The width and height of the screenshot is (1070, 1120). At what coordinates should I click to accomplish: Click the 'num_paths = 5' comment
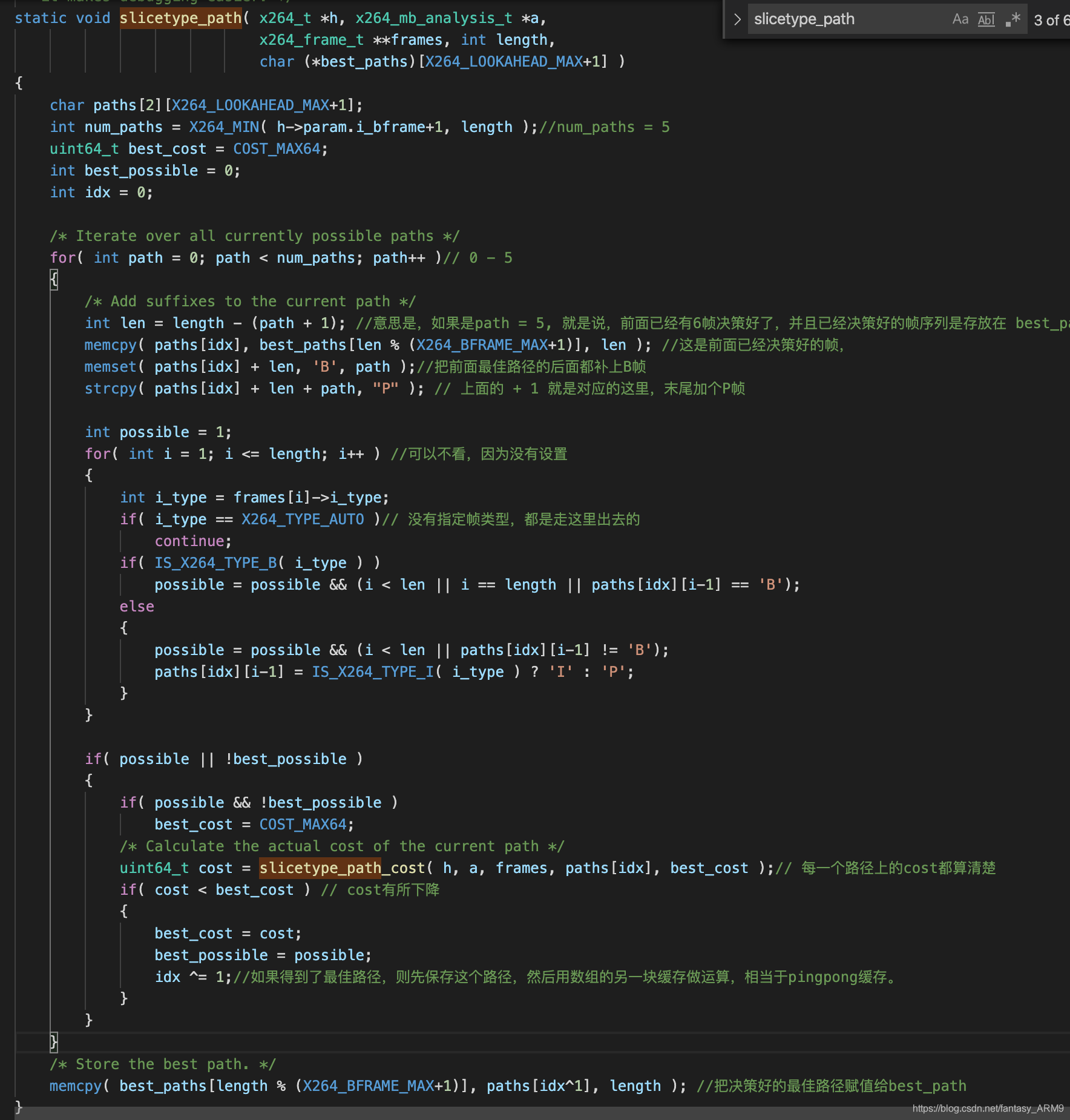(x=605, y=127)
